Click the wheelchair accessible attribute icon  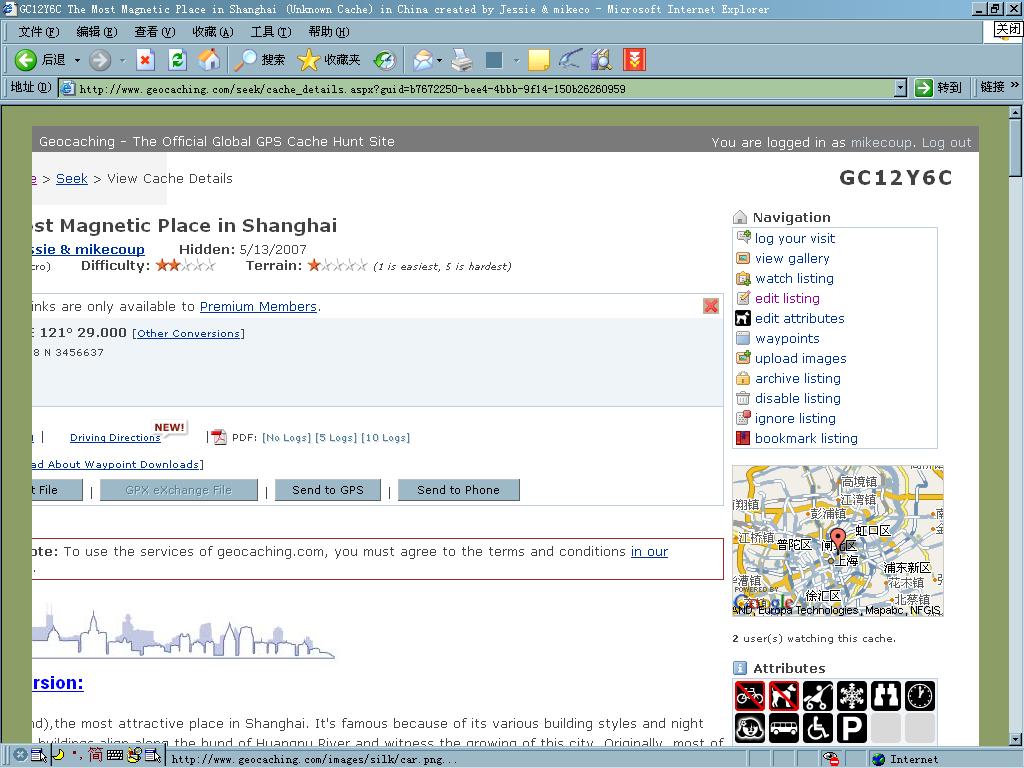(x=817, y=728)
